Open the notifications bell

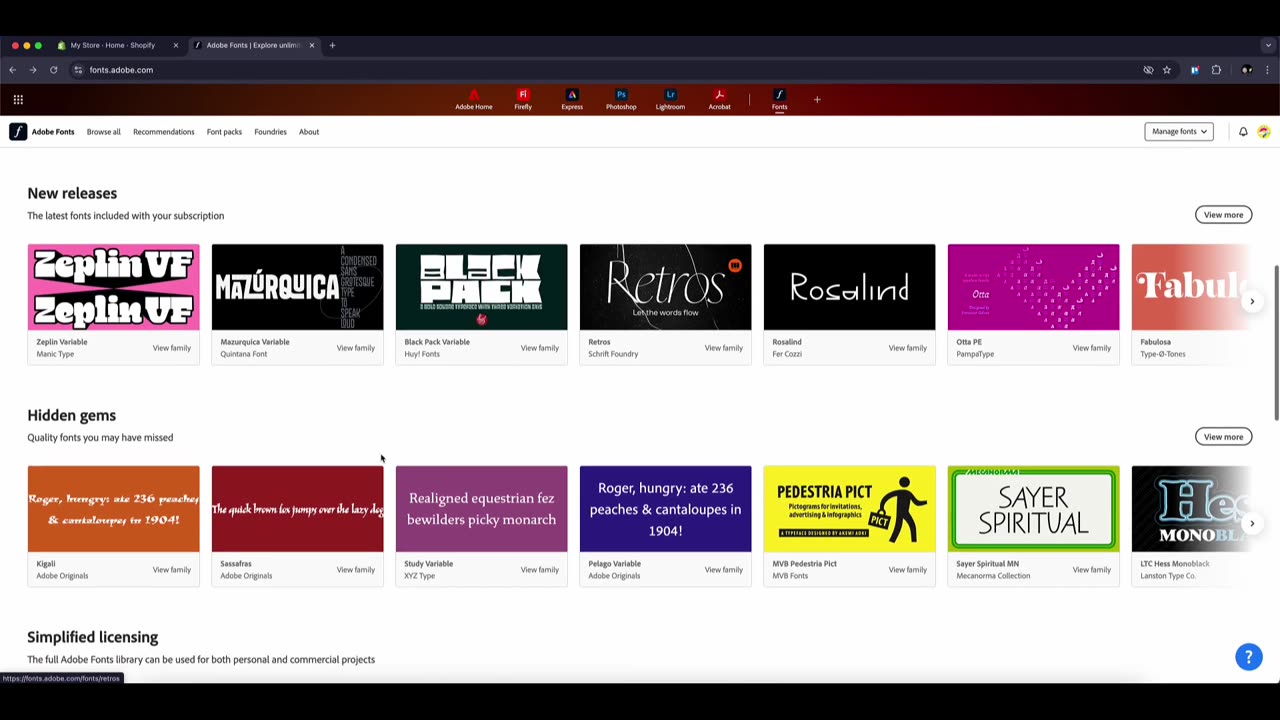[x=1243, y=132]
